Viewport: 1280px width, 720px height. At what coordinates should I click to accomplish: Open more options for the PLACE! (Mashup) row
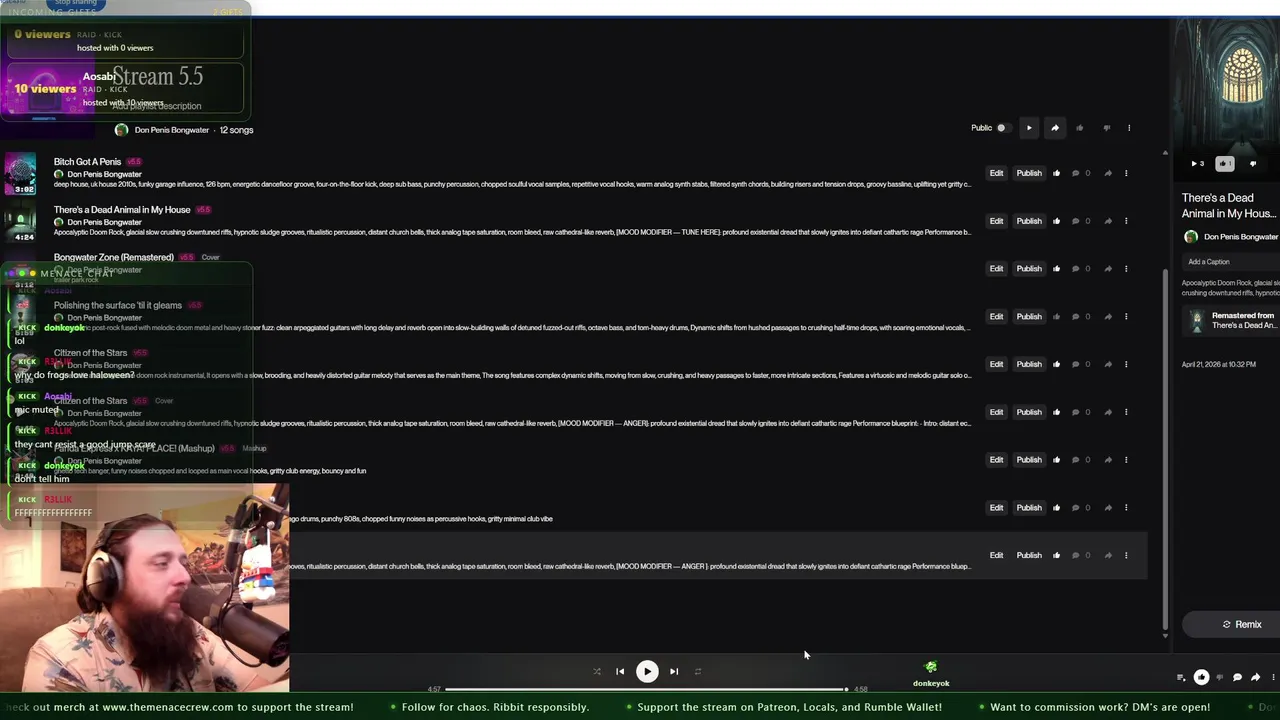coord(1126,460)
